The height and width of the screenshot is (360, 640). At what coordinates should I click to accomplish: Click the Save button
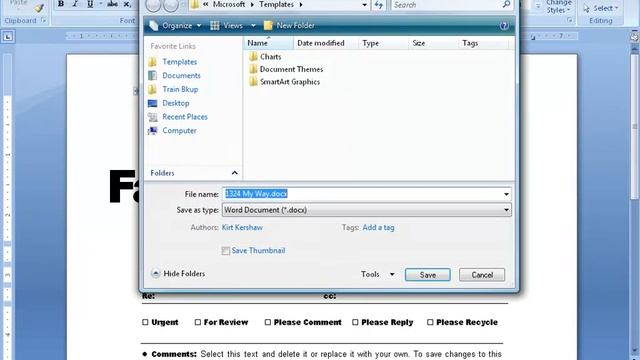tap(428, 275)
